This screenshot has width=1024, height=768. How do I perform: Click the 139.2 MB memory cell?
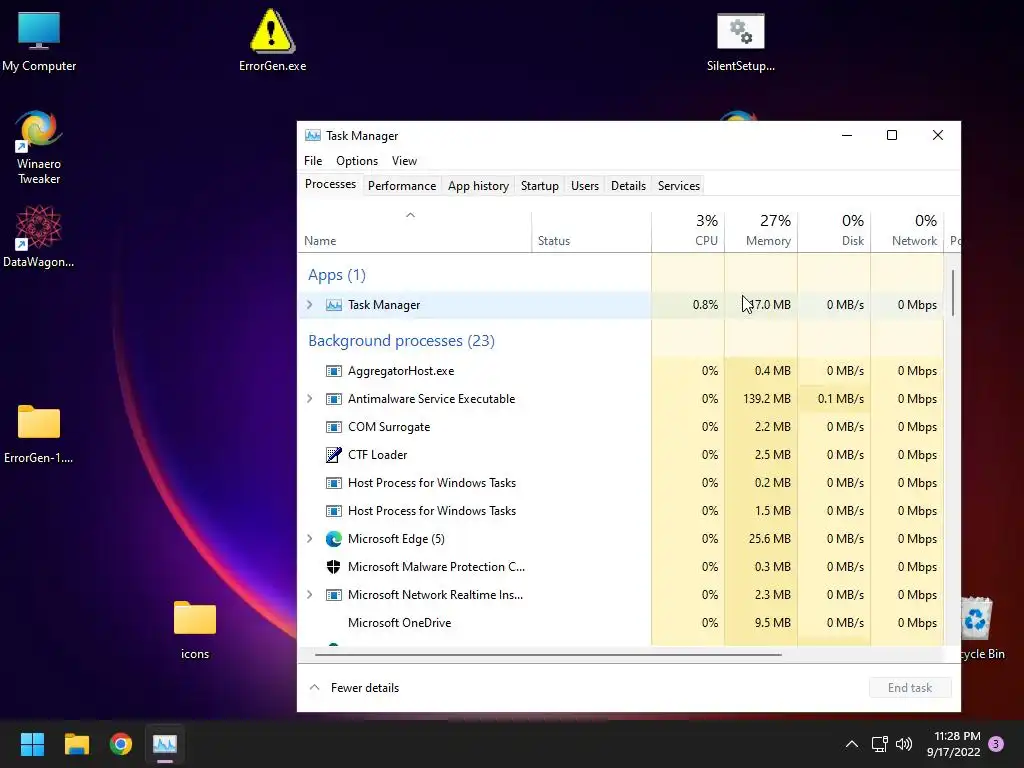click(761, 399)
